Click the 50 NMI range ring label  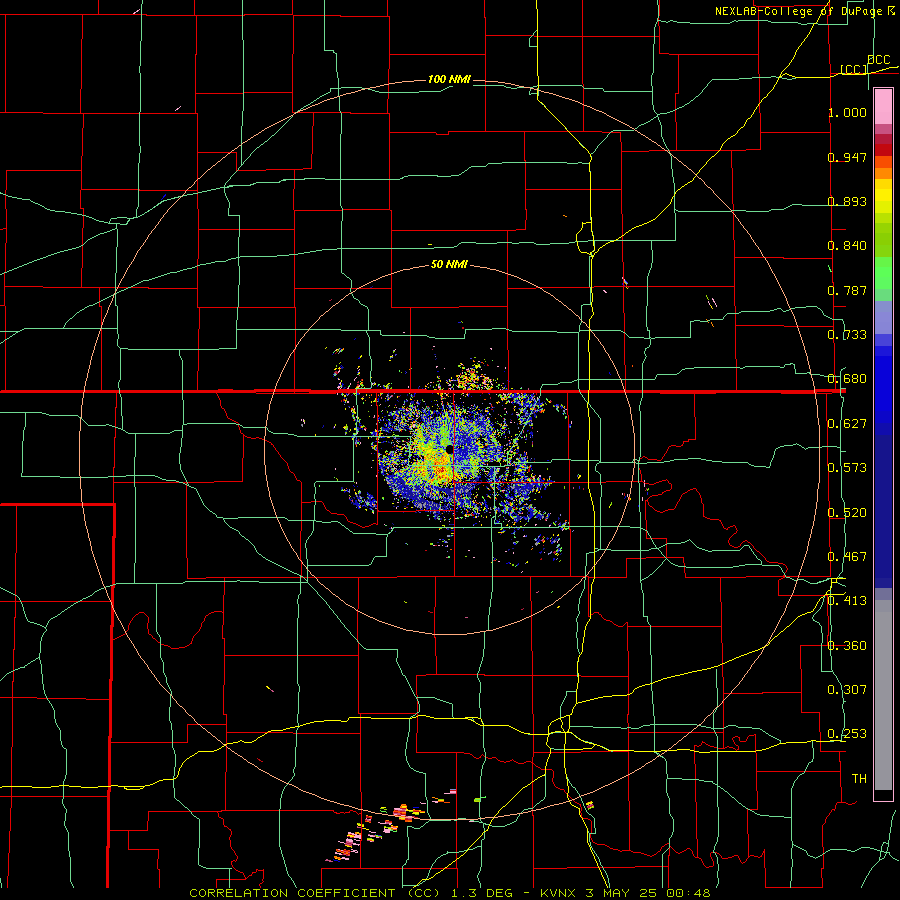[x=449, y=265]
